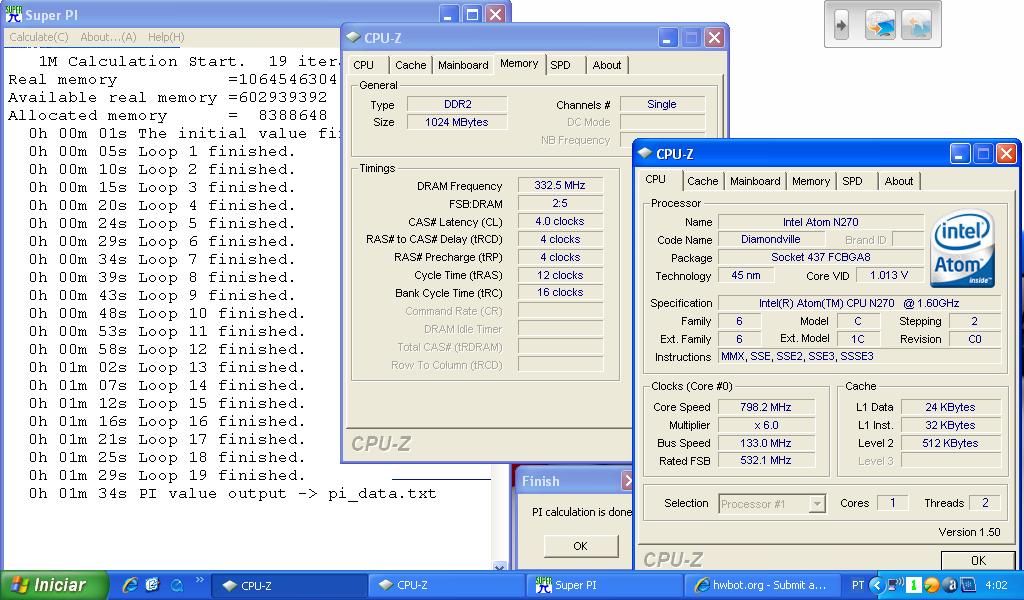Viewport: 1024px width, 600px height.
Task: Click the Intel Atom inside logo
Action: [x=963, y=249]
